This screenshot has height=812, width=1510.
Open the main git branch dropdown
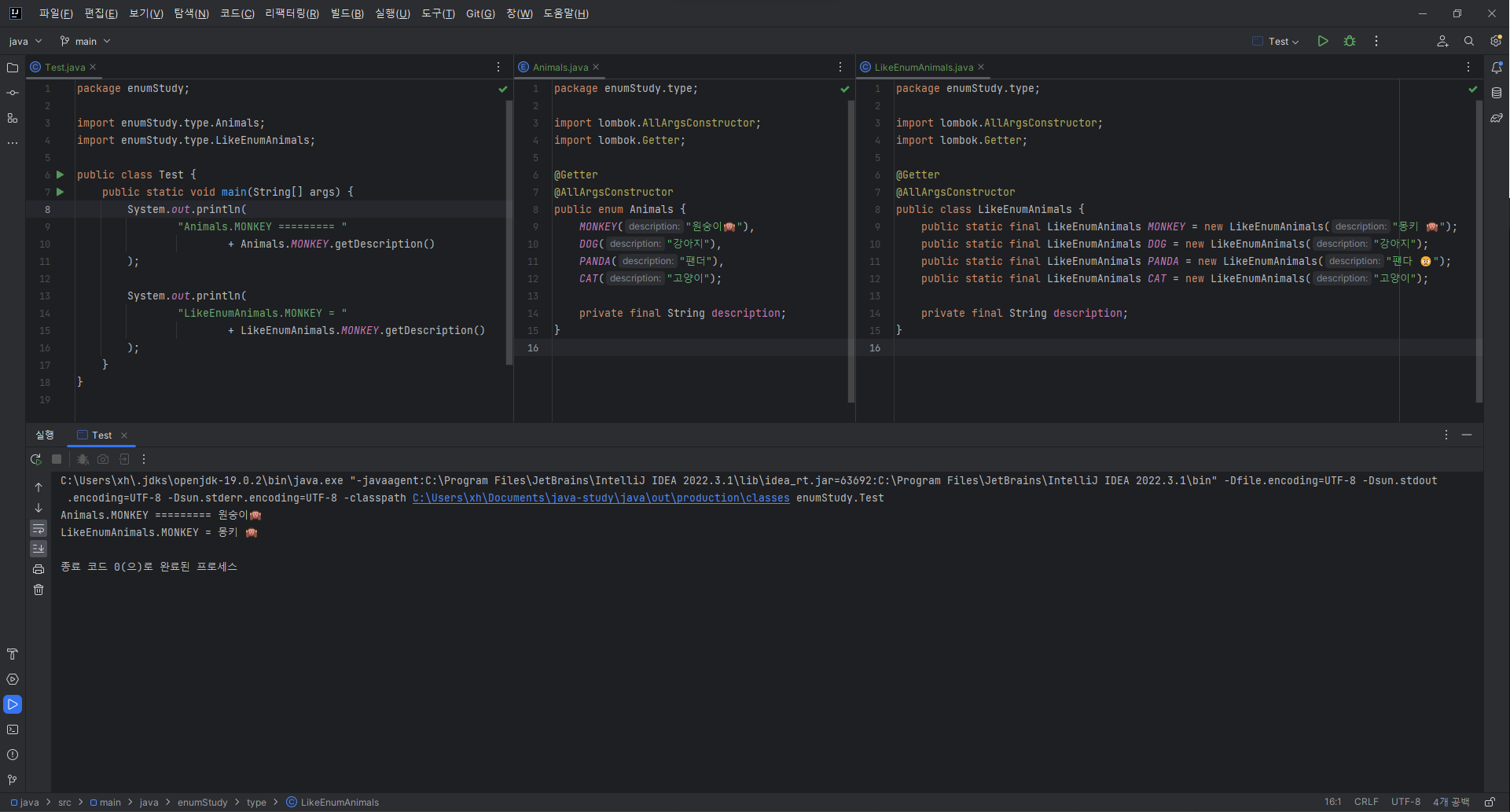[x=85, y=41]
